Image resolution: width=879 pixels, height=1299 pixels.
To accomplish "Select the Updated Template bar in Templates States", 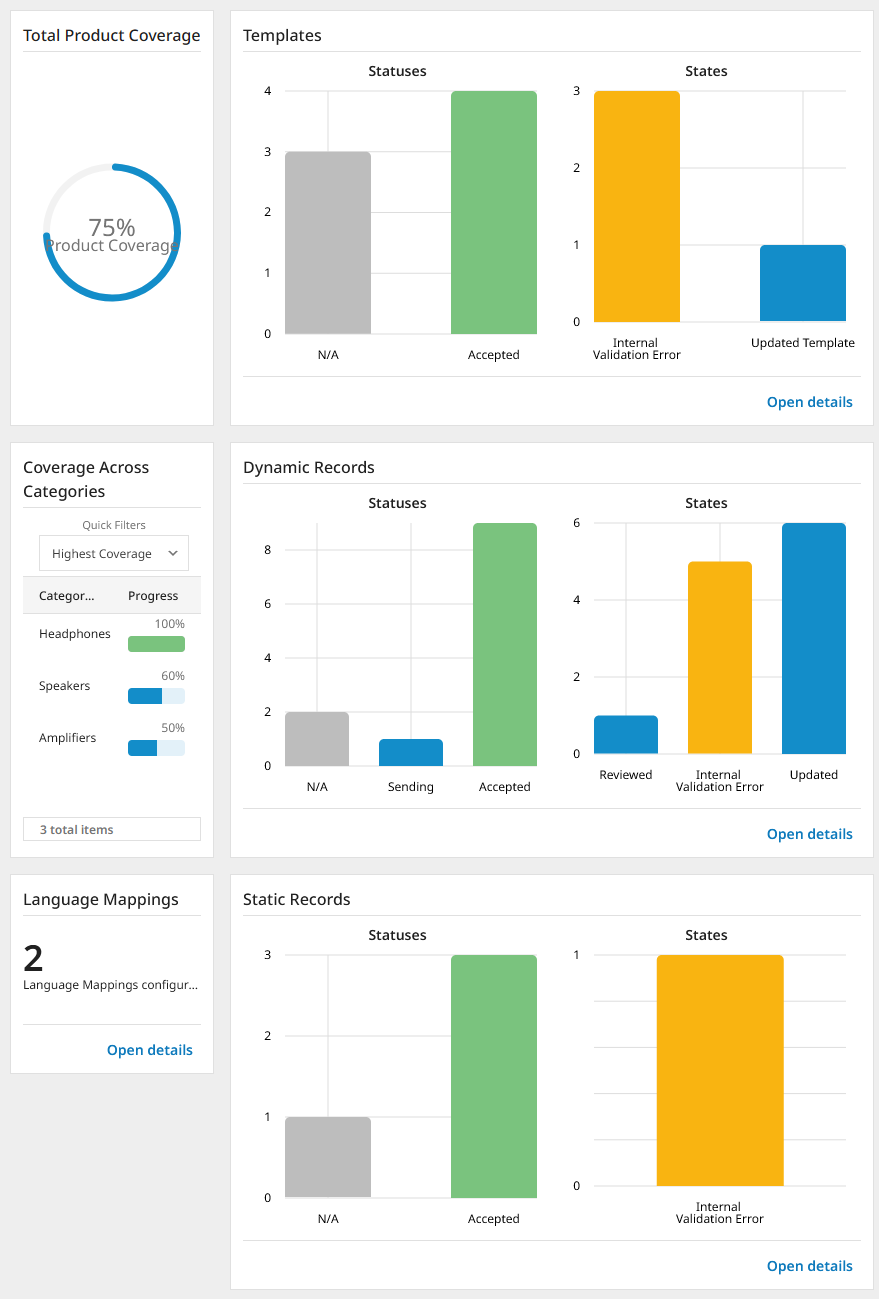I will [x=802, y=283].
